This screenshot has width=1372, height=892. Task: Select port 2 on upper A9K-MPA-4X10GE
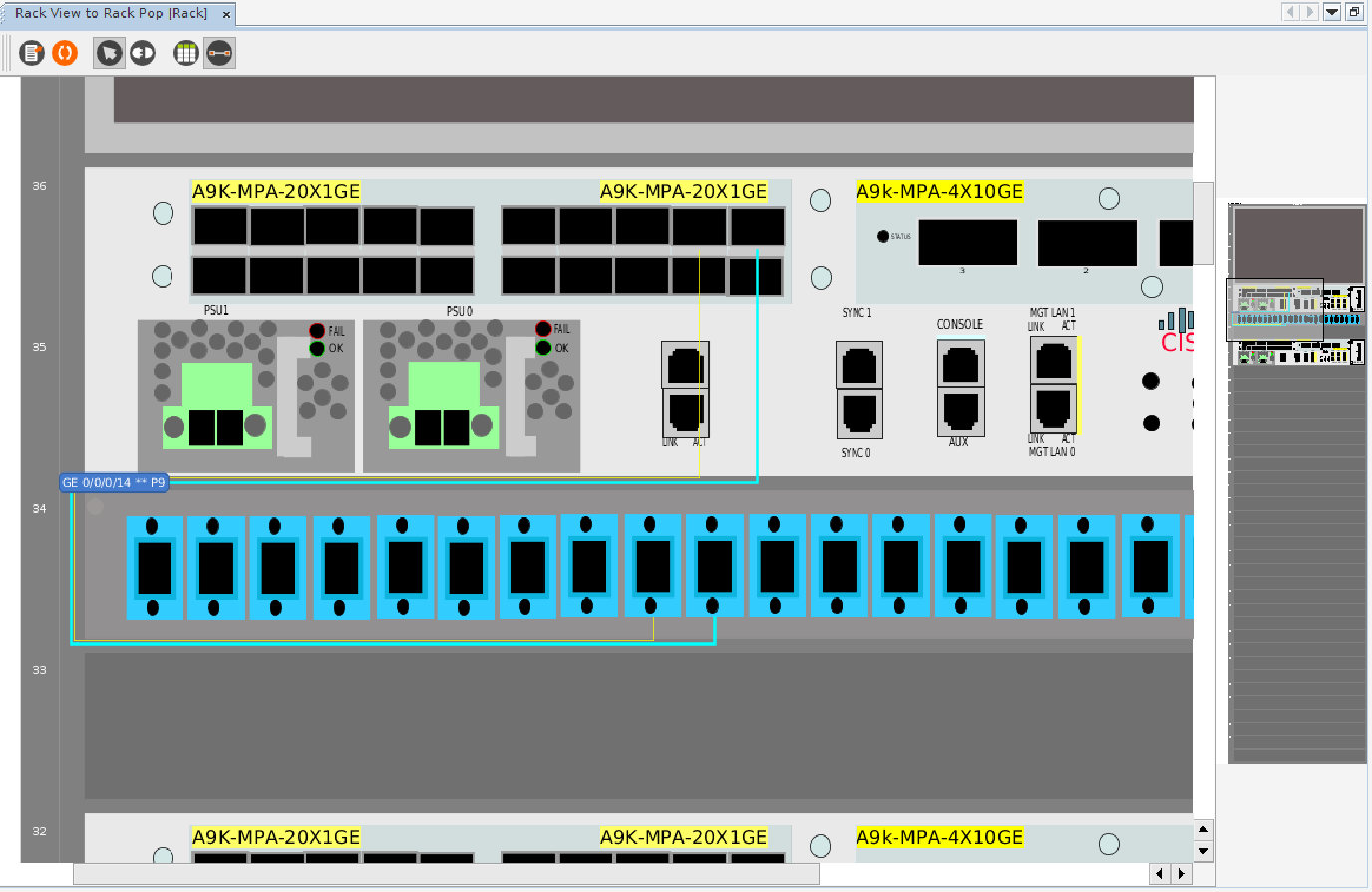(1087, 242)
